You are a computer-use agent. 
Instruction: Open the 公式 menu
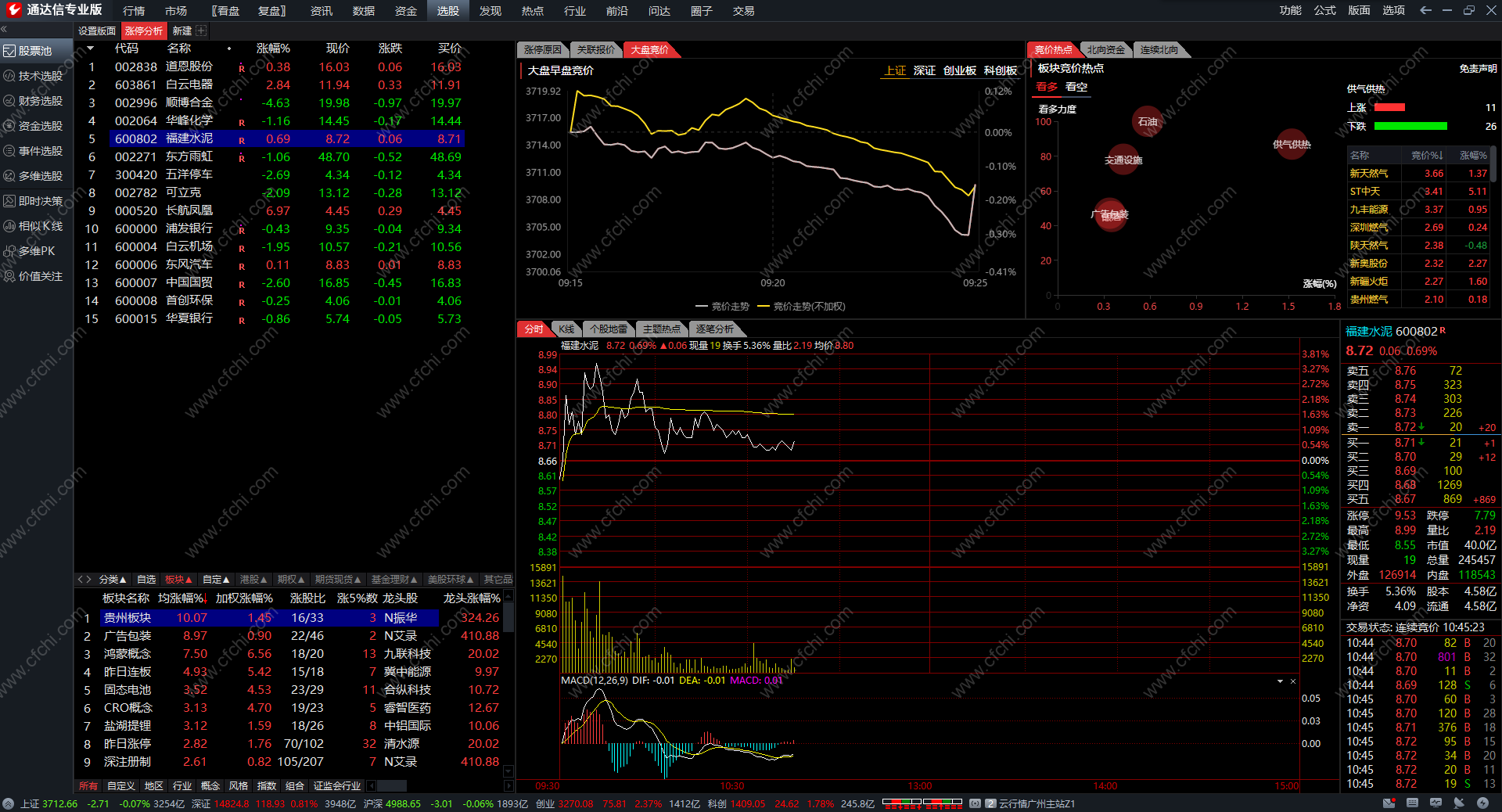(x=1325, y=10)
